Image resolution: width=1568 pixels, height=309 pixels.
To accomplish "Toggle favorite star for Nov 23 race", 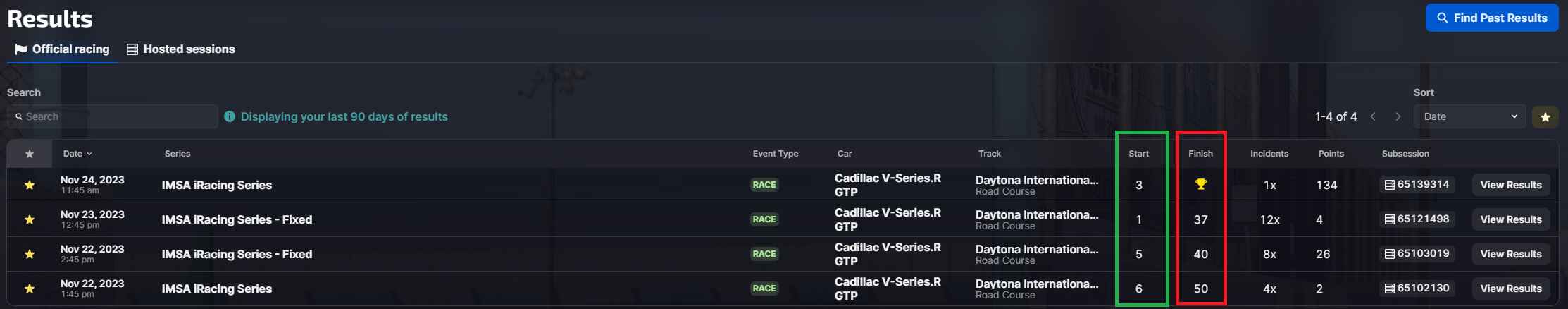I will 30,219.
